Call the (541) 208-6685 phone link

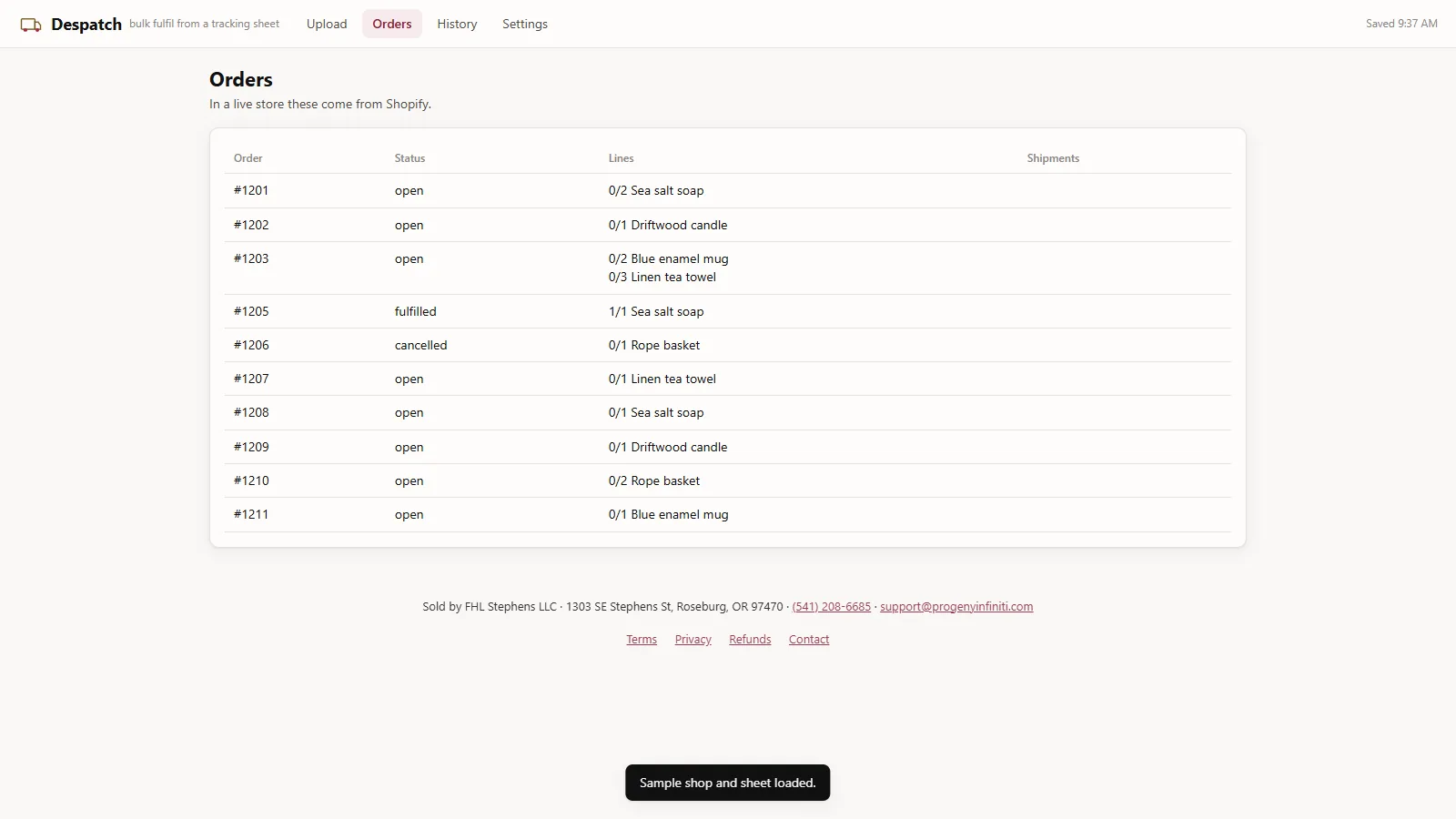(832, 607)
